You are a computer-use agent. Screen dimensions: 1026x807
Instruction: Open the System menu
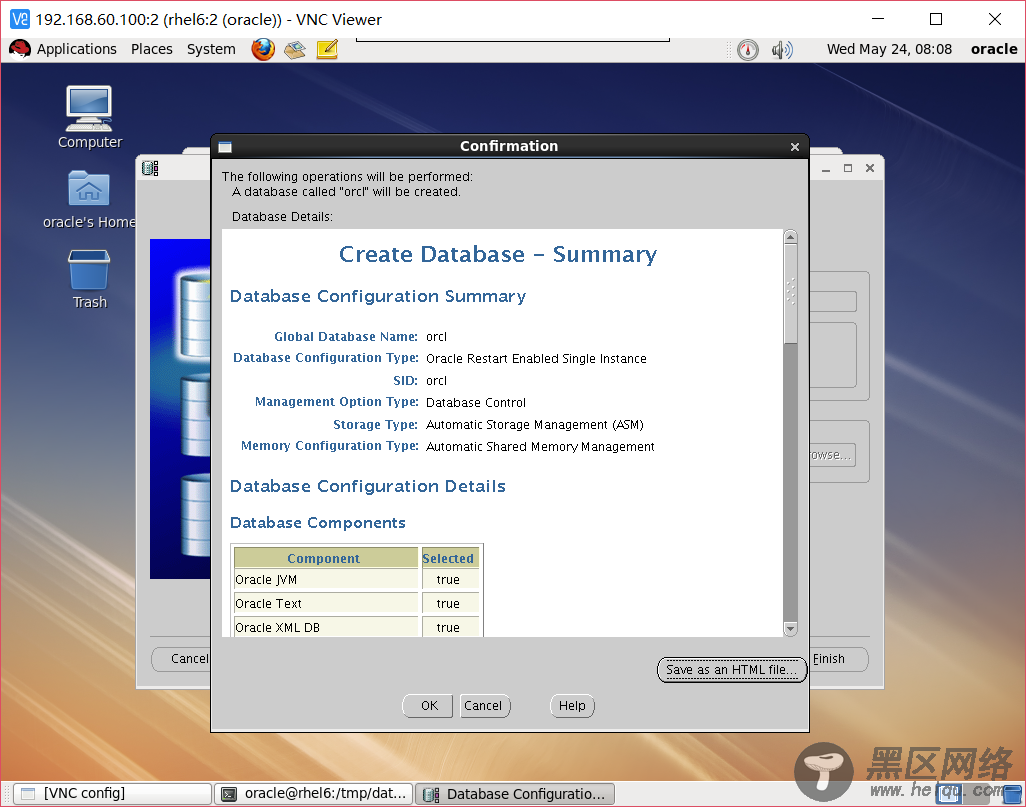pos(211,49)
